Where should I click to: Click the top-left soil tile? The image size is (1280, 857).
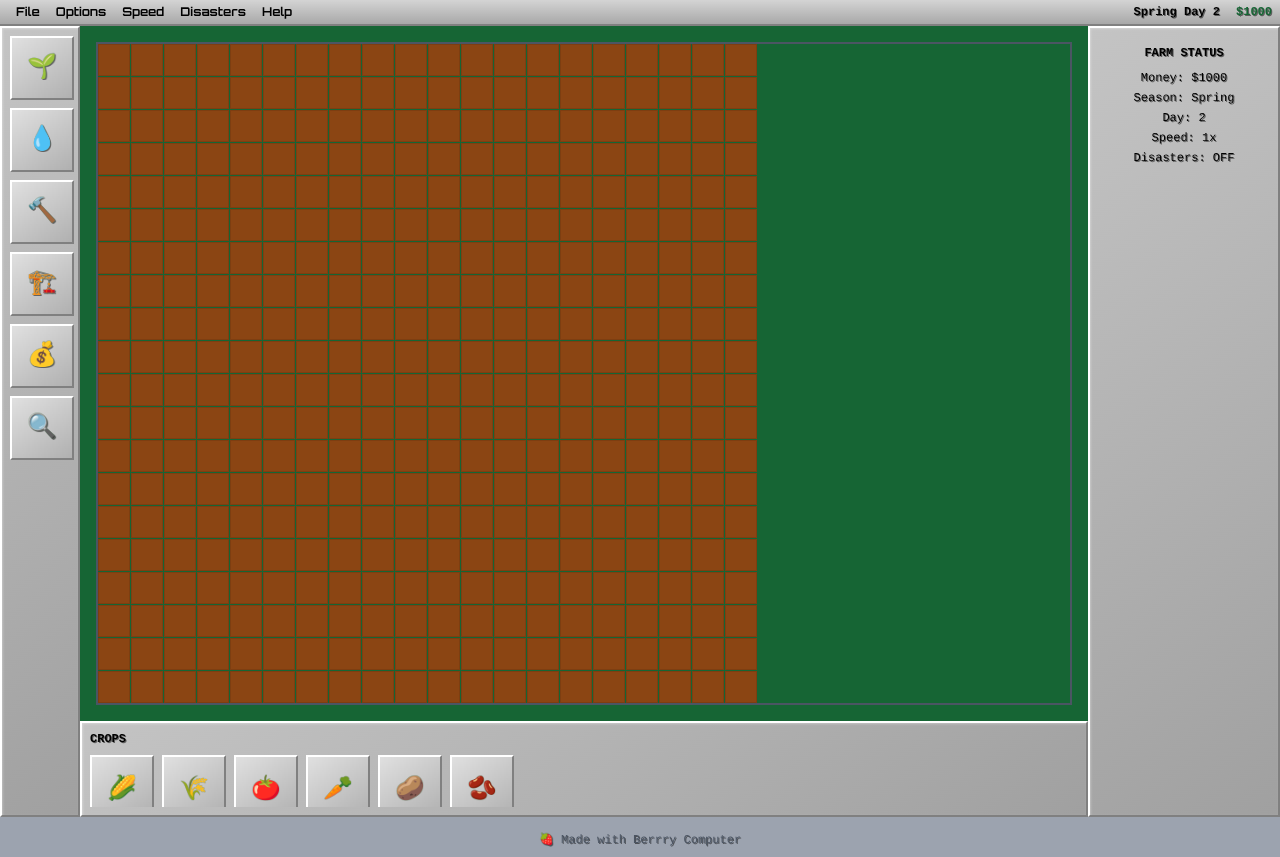[x=114, y=60]
